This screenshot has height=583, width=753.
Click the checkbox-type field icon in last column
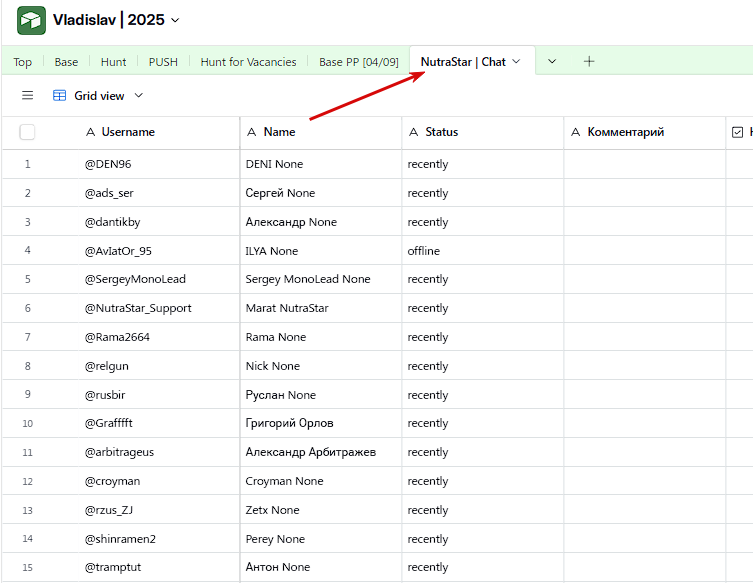(738, 132)
